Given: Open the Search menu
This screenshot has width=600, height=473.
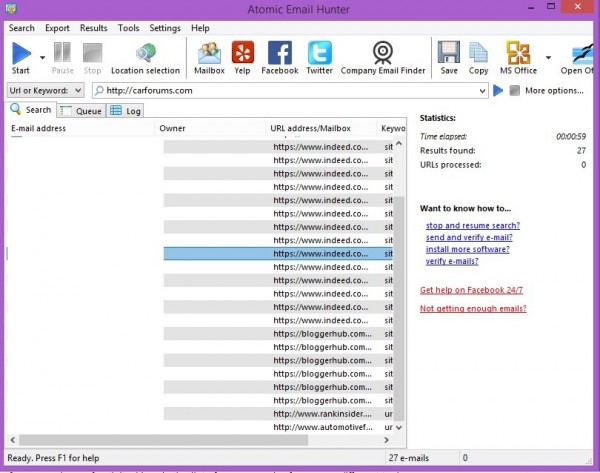Looking at the screenshot, I should [21, 28].
